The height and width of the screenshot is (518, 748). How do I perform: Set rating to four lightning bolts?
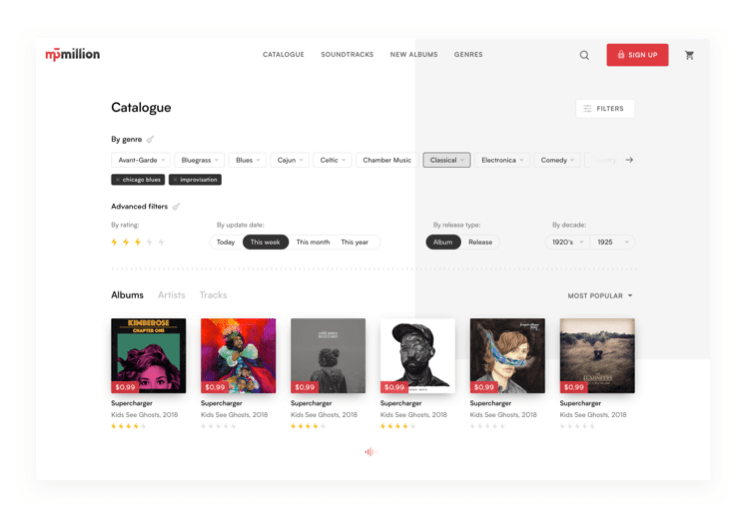149,242
